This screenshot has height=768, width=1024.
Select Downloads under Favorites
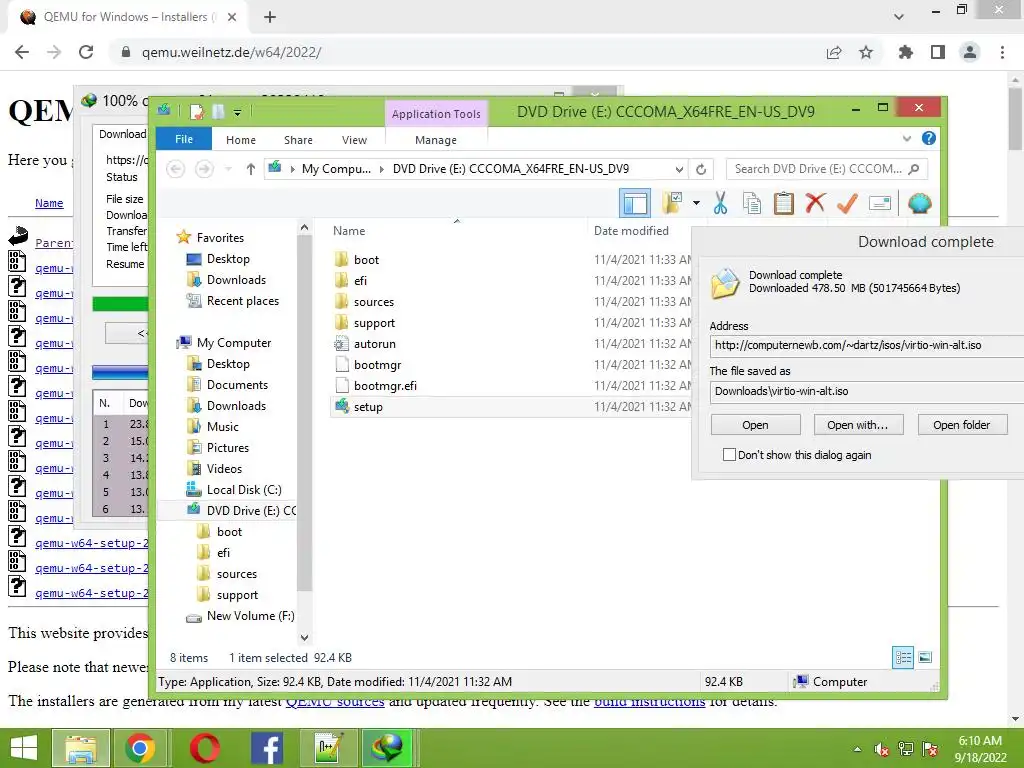[236, 280]
